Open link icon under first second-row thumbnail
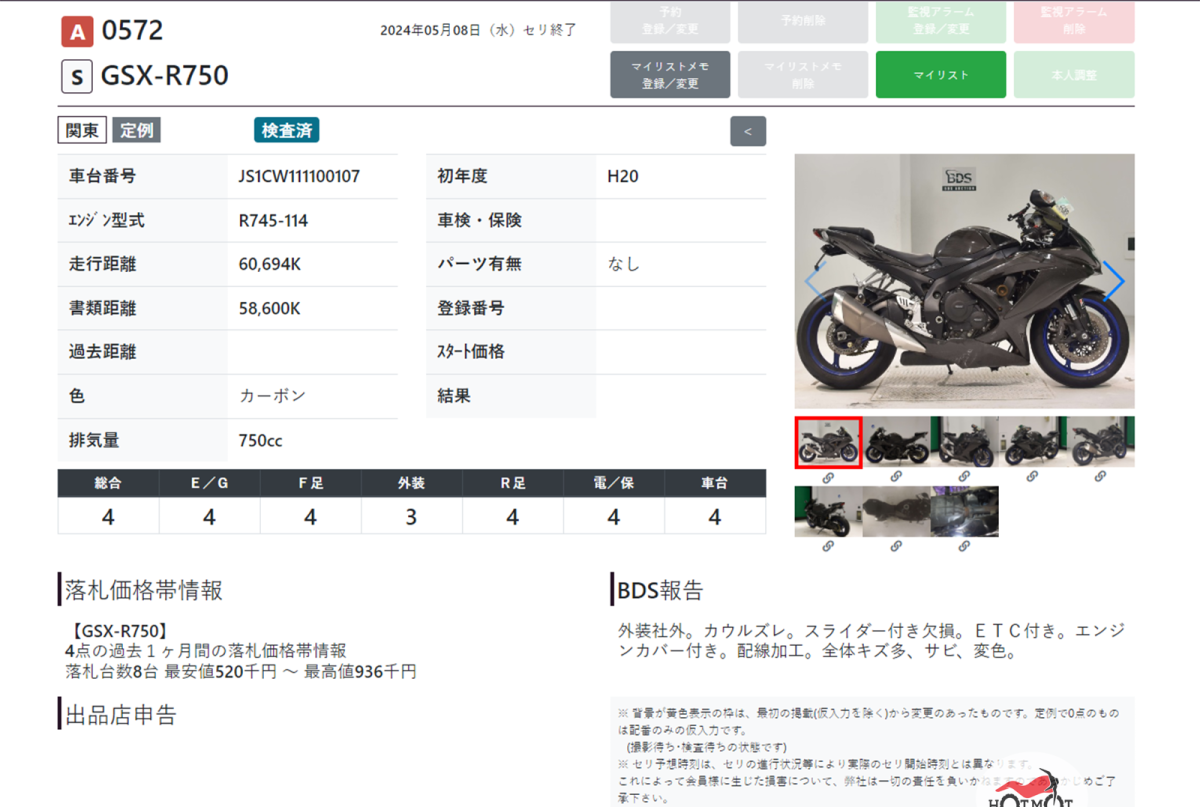This screenshot has height=807, width=1200. (x=828, y=546)
